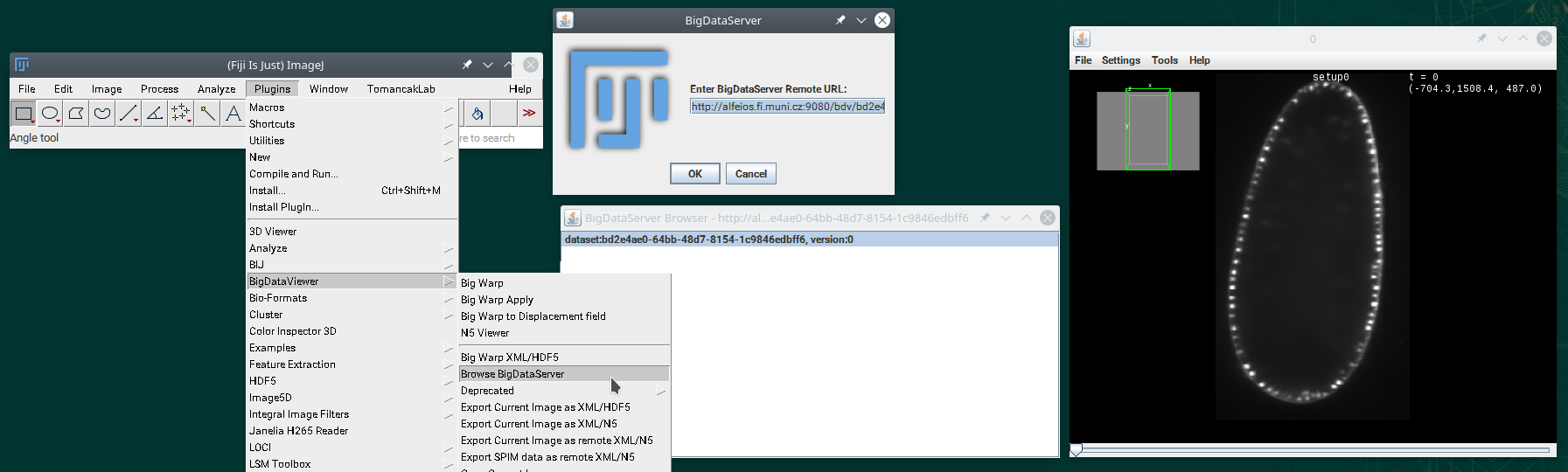Select the Multi-point tool
This screenshot has width=1568, height=472.
pyautogui.click(x=181, y=113)
